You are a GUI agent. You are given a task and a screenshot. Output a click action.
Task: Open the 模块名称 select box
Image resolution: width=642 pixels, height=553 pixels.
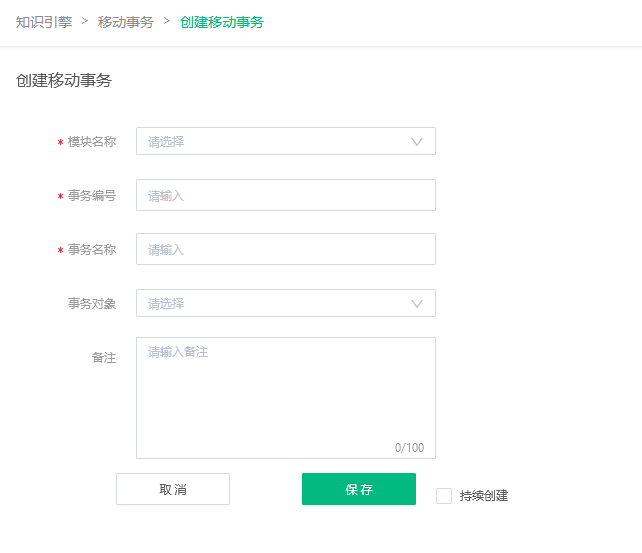[x=286, y=141]
